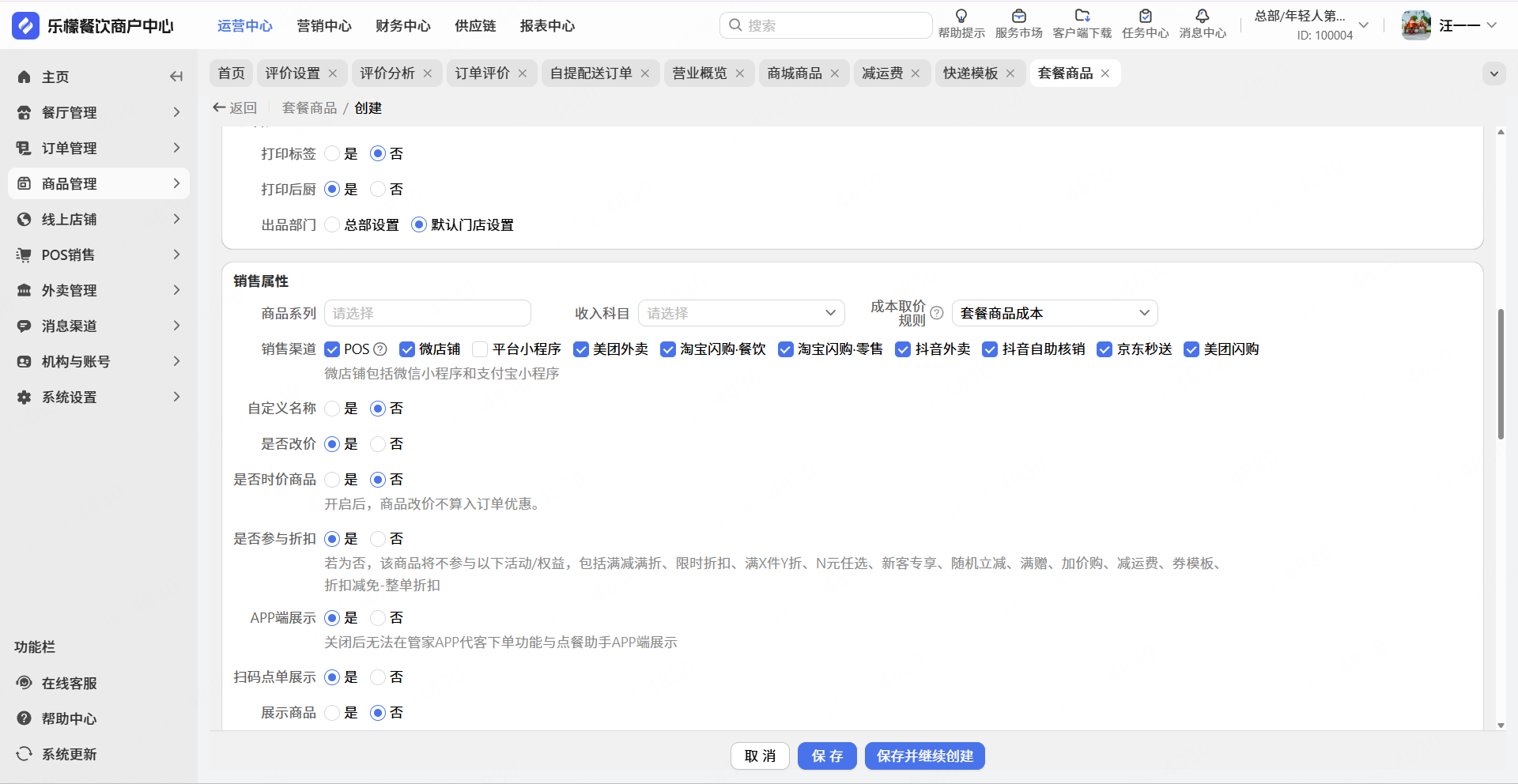Open the 帮助提示 lightbulb icon
The width and height of the screenshot is (1518, 784).
961,16
